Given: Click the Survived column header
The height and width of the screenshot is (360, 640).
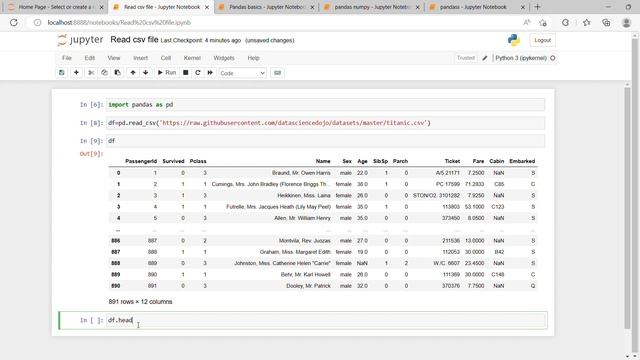Looking at the screenshot, I should pos(173,161).
